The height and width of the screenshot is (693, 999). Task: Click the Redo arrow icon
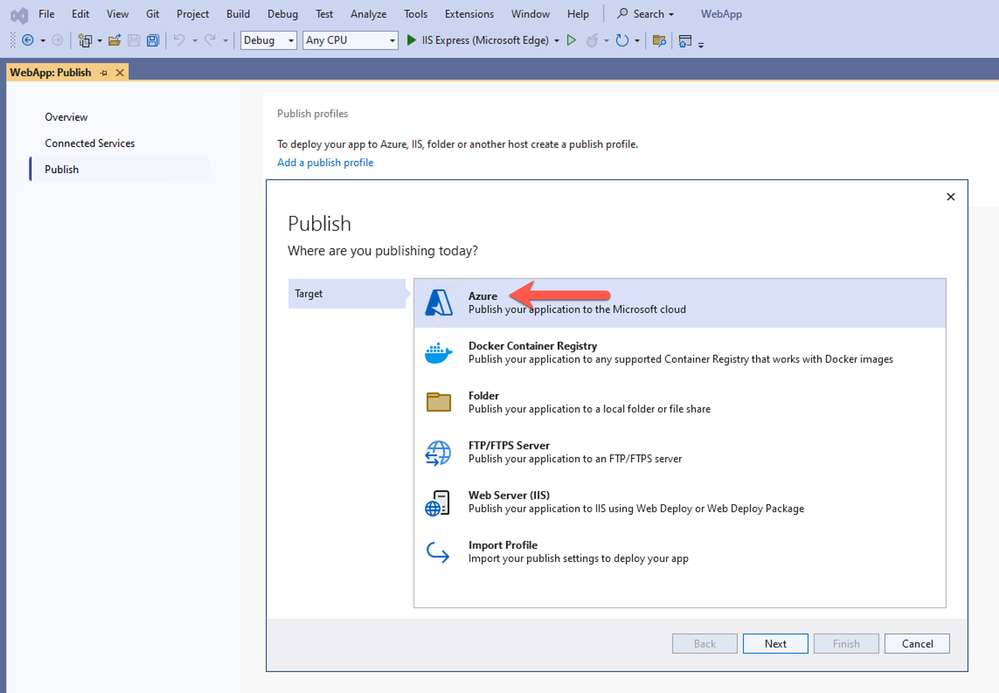(x=210, y=40)
